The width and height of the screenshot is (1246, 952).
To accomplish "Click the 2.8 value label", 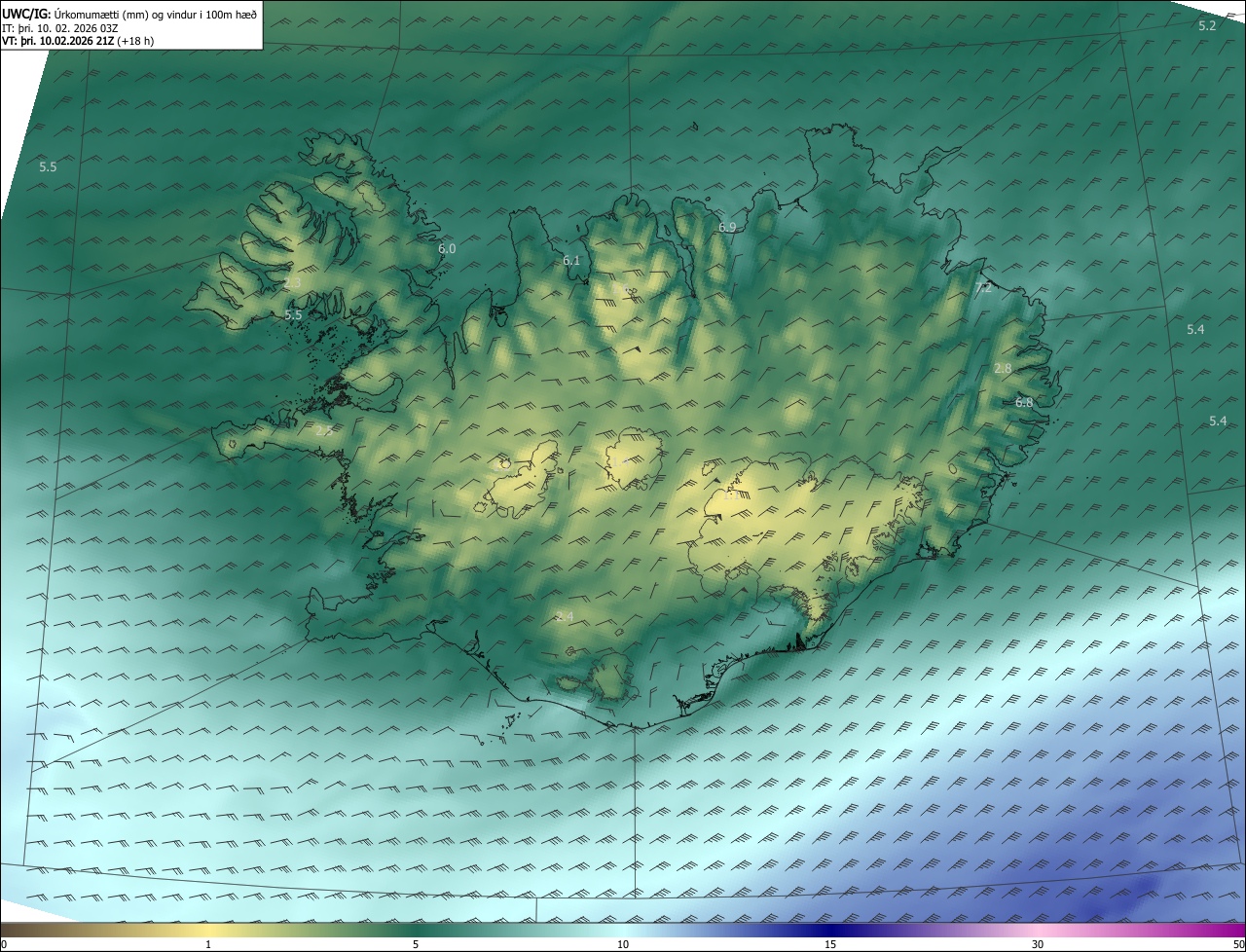I will pyautogui.click(x=1003, y=368).
